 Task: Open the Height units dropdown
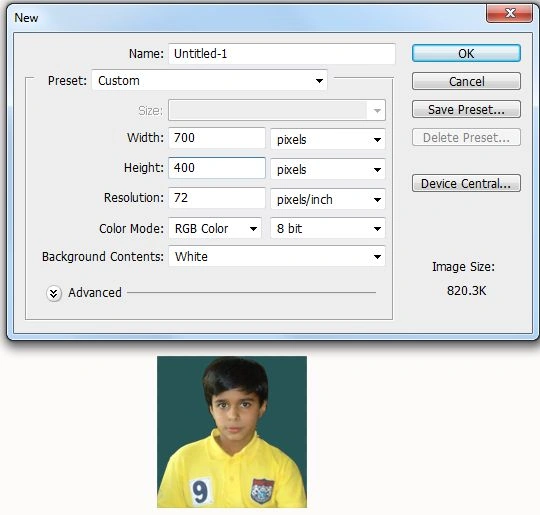pos(328,169)
